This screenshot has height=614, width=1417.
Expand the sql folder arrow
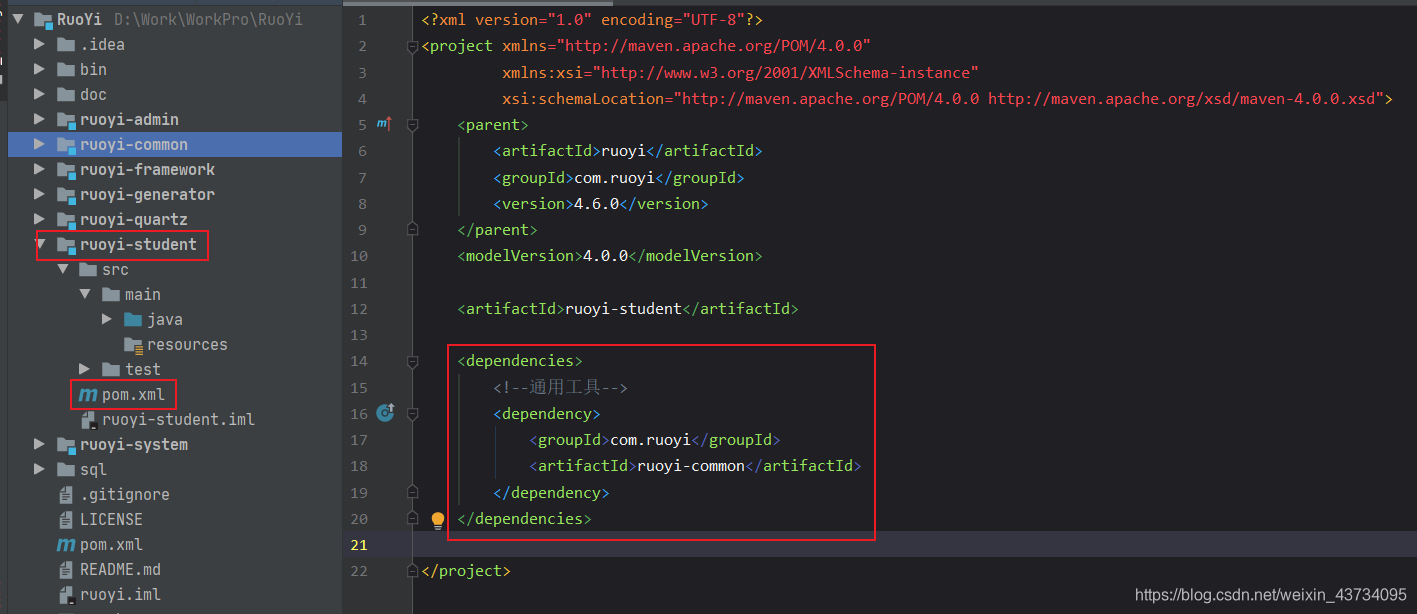(40, 469)
